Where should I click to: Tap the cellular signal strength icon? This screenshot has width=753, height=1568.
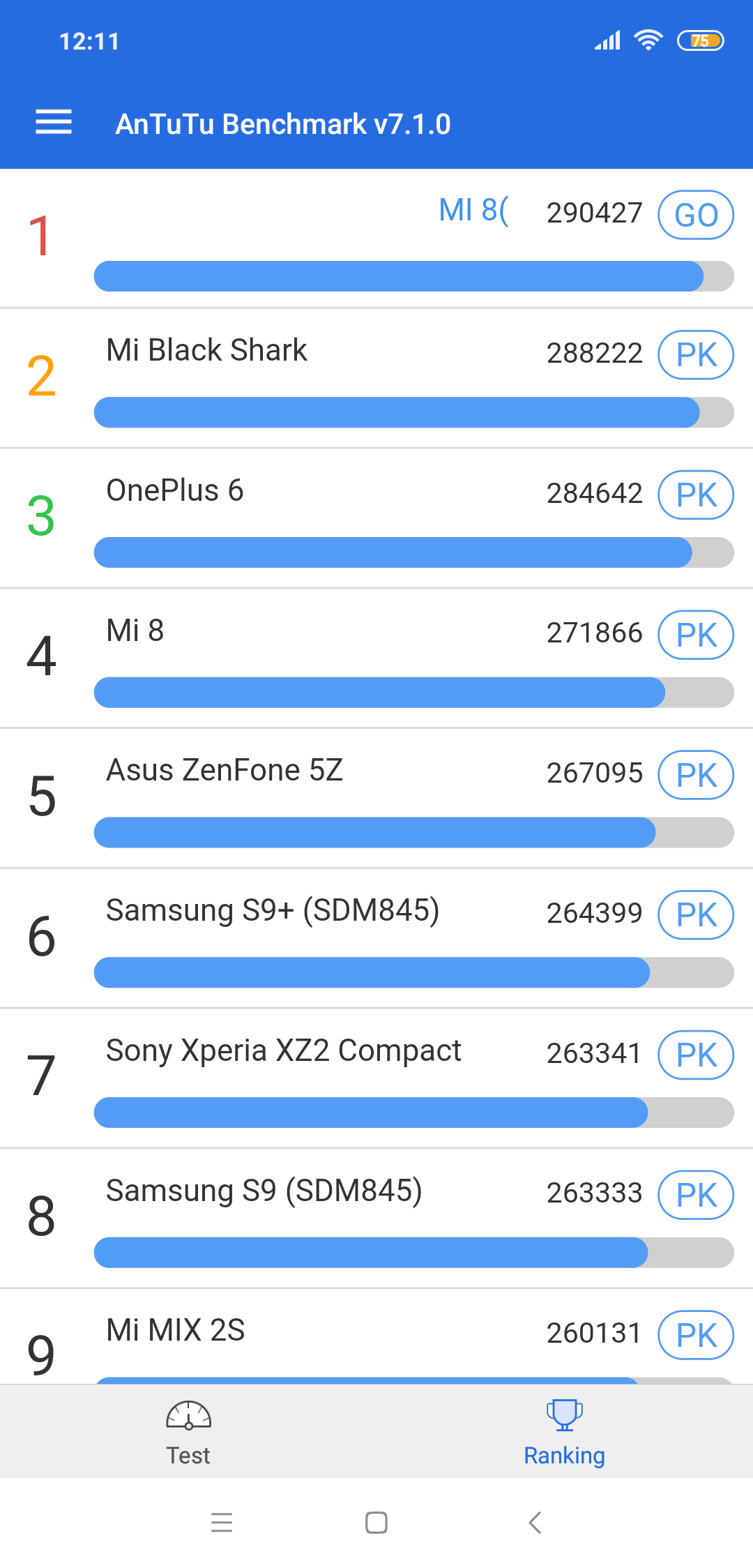[607, 40]
